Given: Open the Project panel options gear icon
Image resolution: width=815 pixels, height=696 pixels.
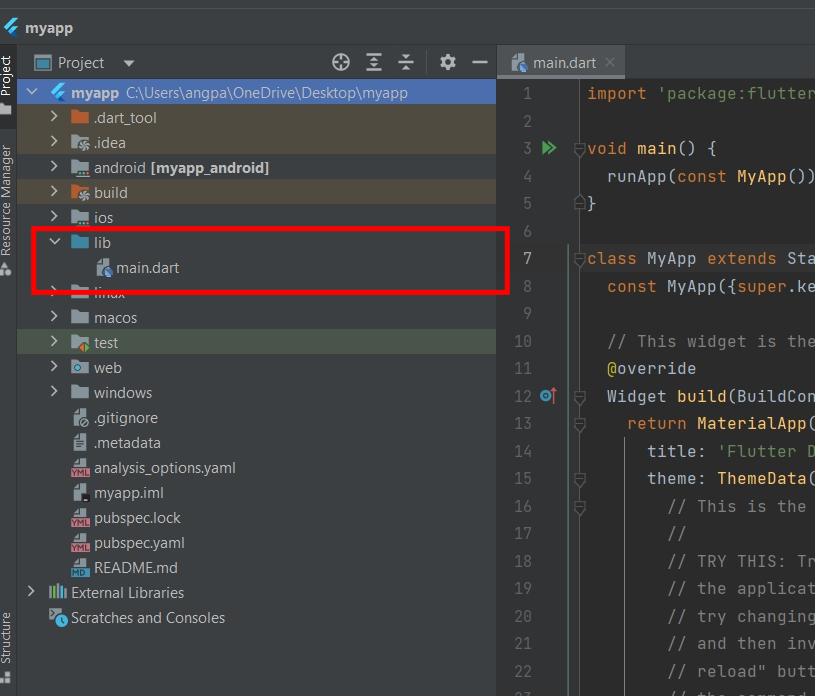Looking at the screenshot, I should [x=447, y=62].
